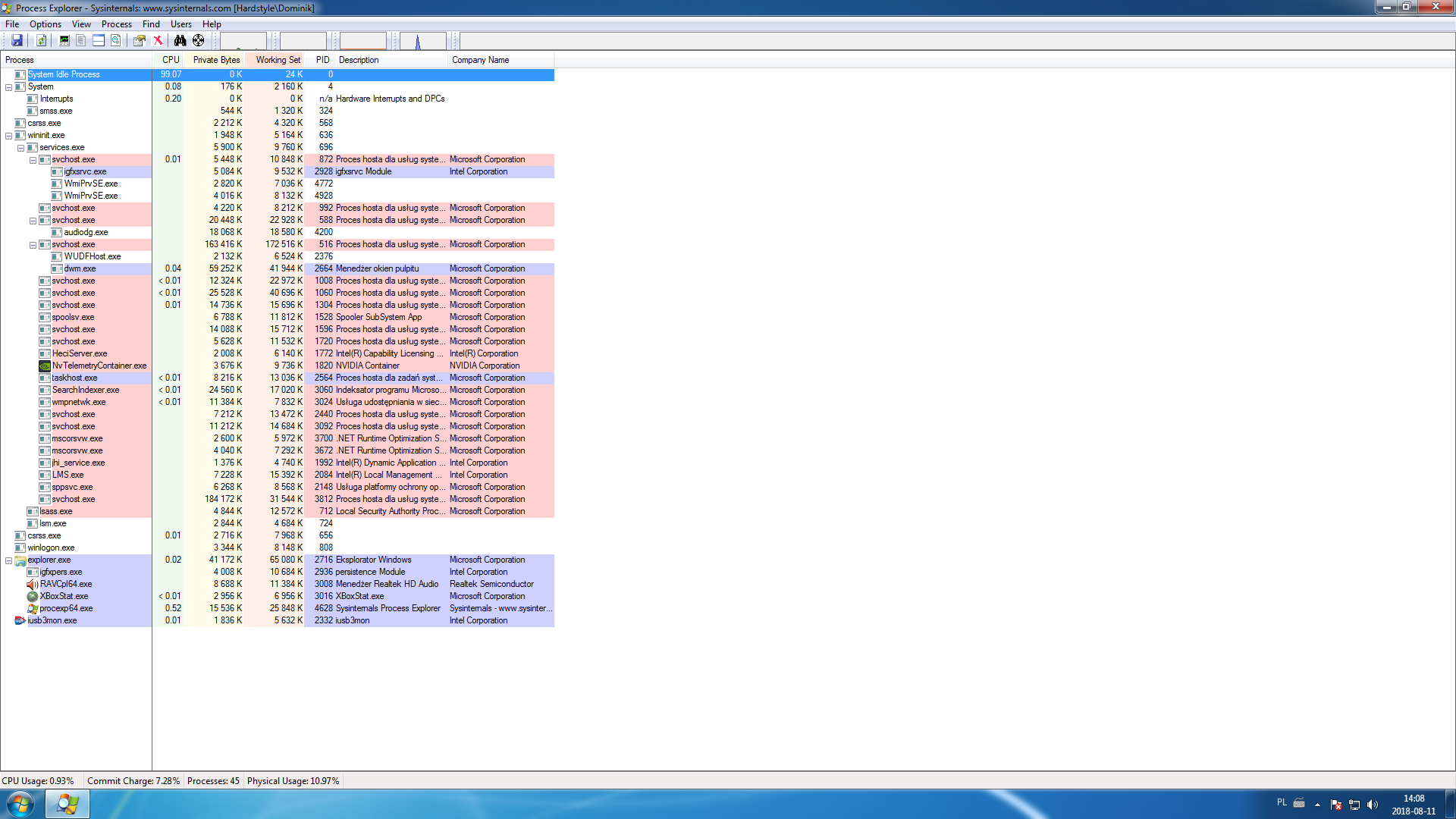The height and width of the screenshot is (819, 1456).
Task: Click the icon beside procexp64.exe
Action: click(x=33, y=608)
